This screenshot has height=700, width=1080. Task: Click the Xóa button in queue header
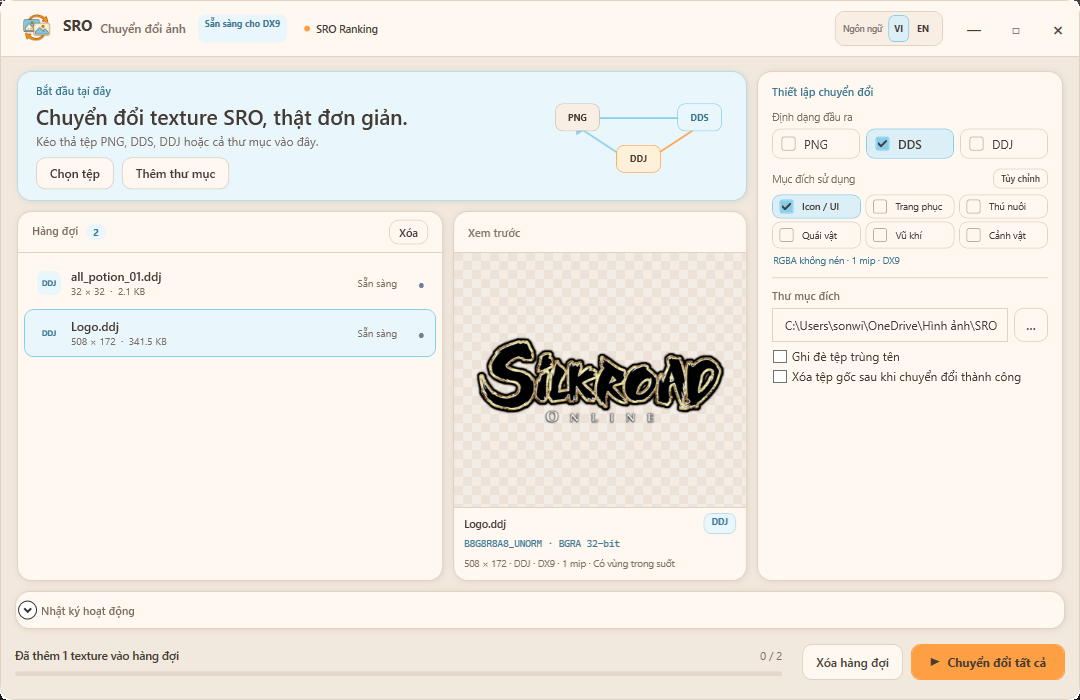tap(408, 233)
